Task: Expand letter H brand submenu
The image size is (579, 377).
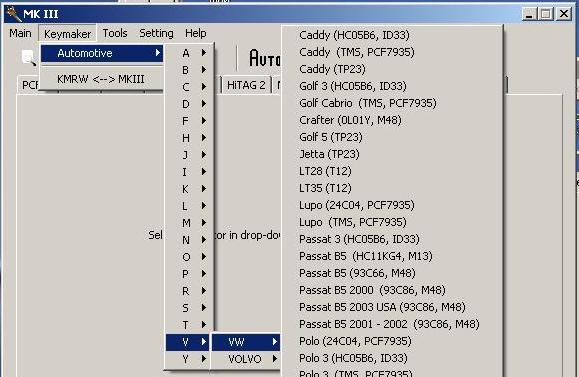Action: (189, 138)
